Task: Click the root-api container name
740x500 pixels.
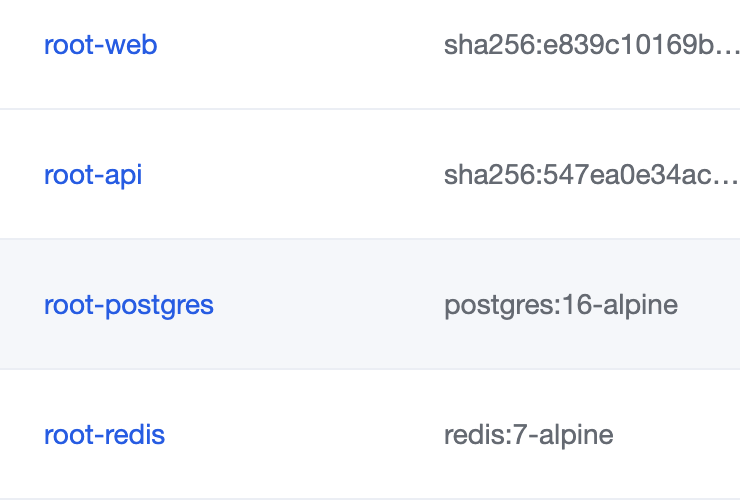Action: (93, 175)
